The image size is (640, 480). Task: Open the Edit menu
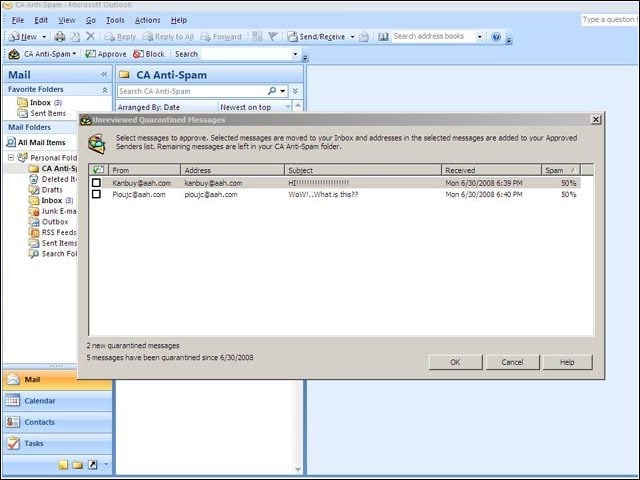[41, 20]
